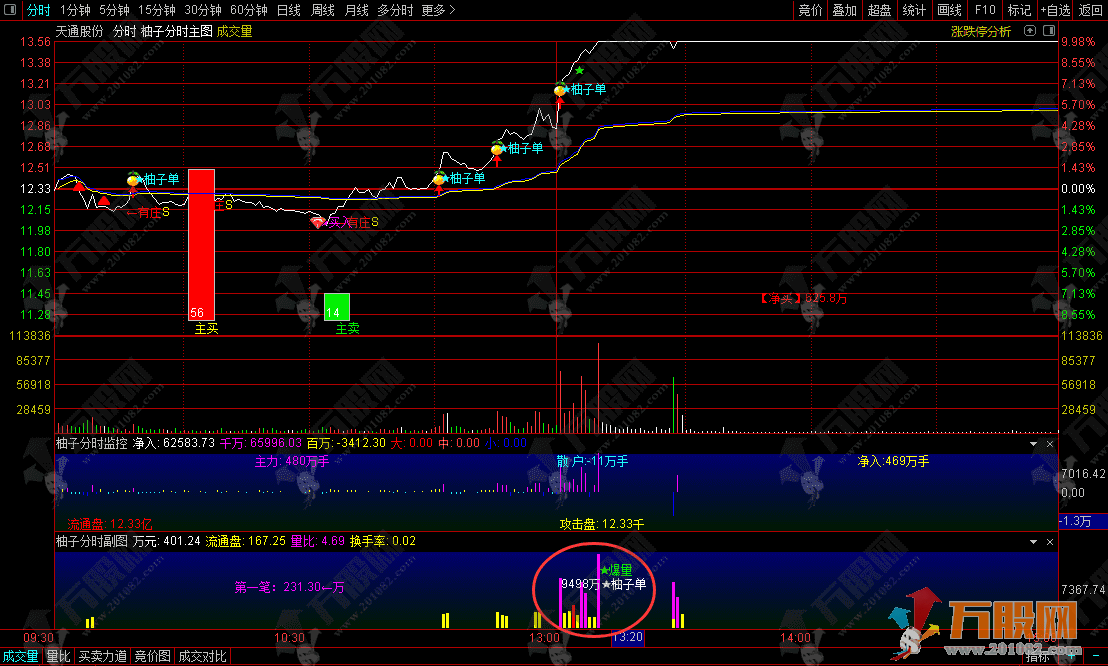Switch to the 5分钟 period tab
This screenshot has height=666, width=1108.
(x=115, y=10)
